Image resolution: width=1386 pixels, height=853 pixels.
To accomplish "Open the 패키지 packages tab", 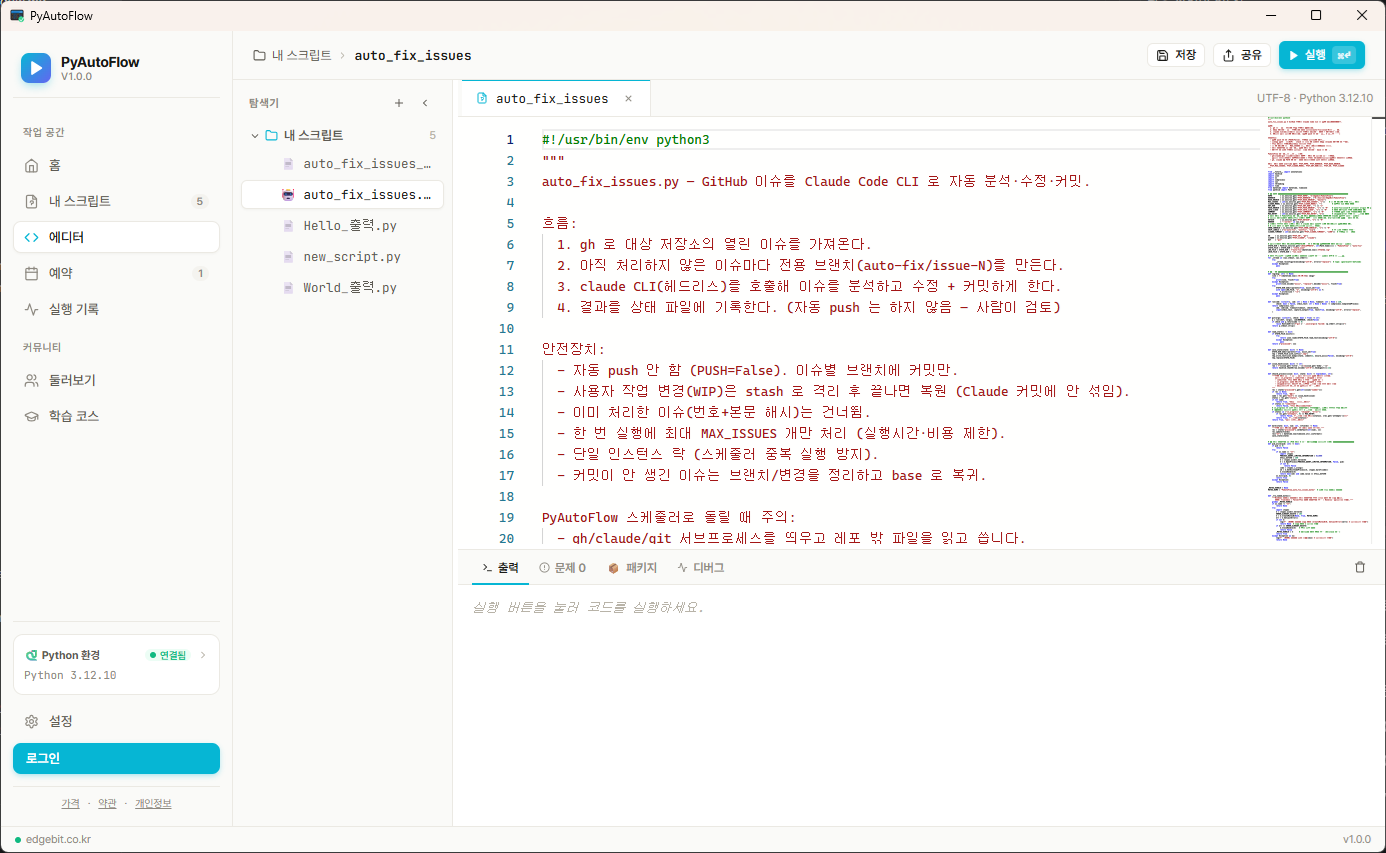I will [632, 568].
